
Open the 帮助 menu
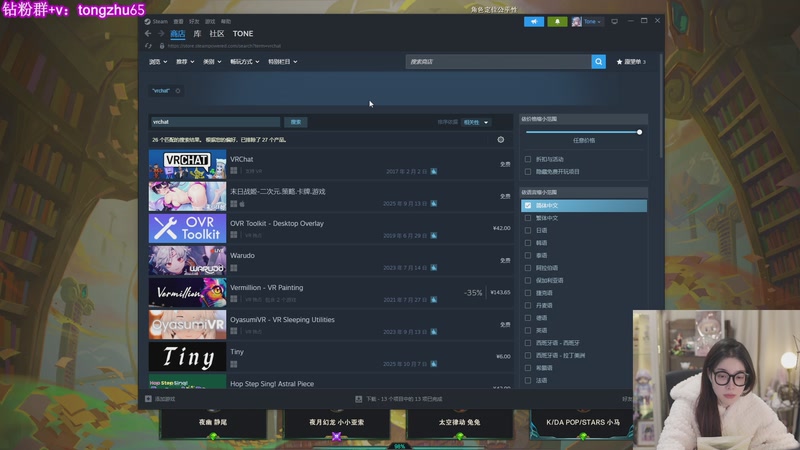(x=226, y=21)
